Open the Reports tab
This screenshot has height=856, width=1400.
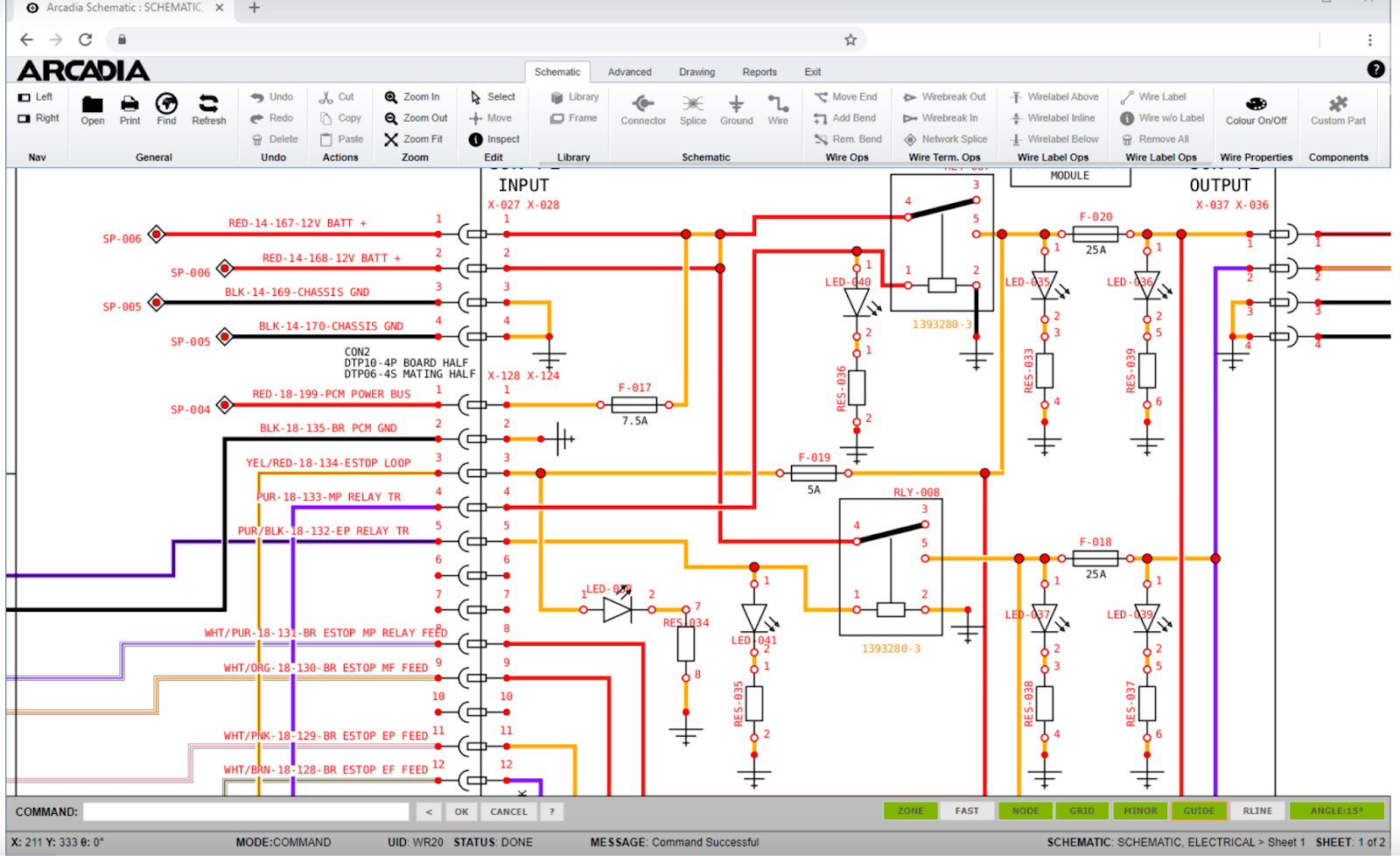point(759,72)
